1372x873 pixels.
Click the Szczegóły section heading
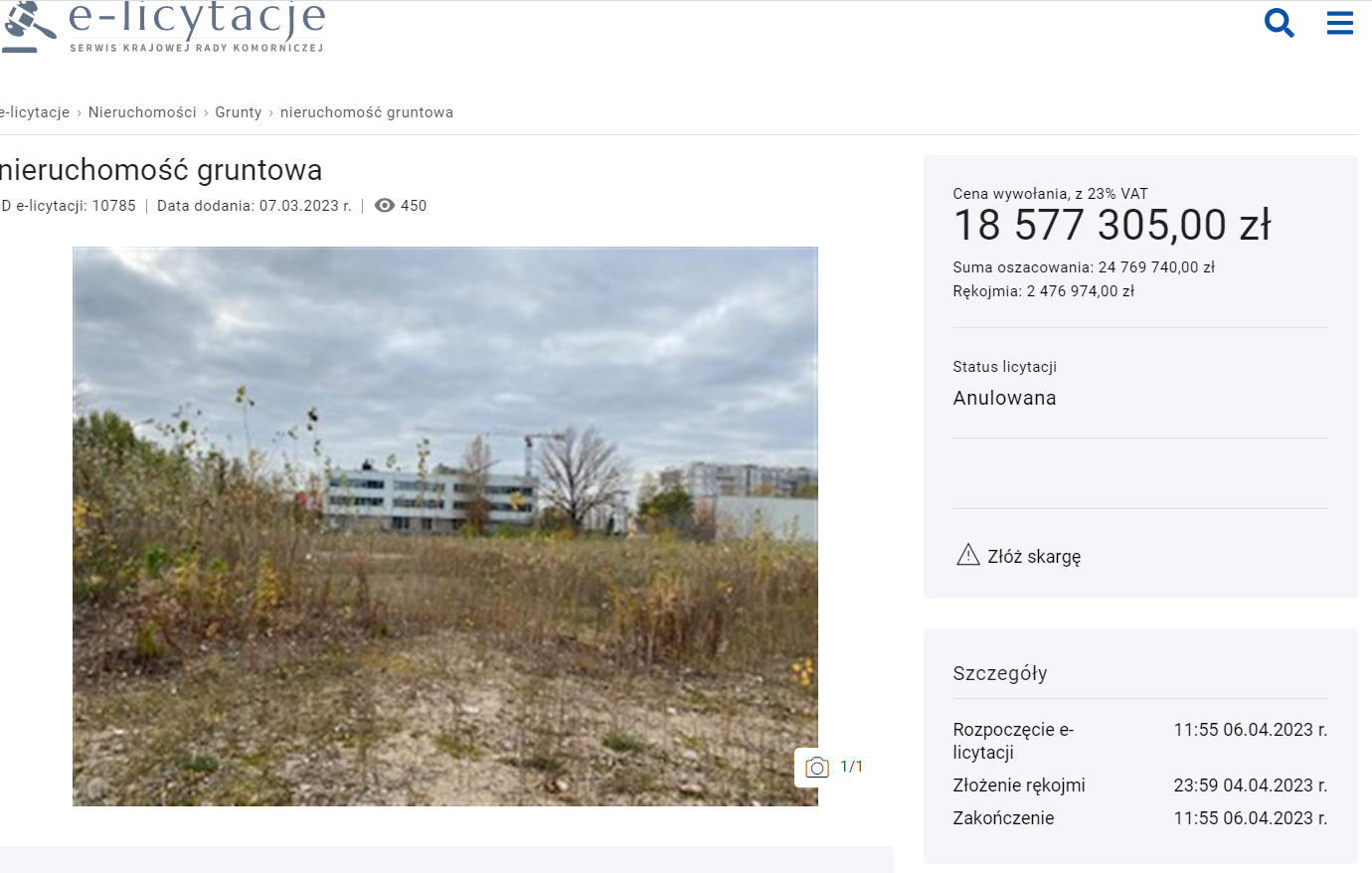[1000, 673]
